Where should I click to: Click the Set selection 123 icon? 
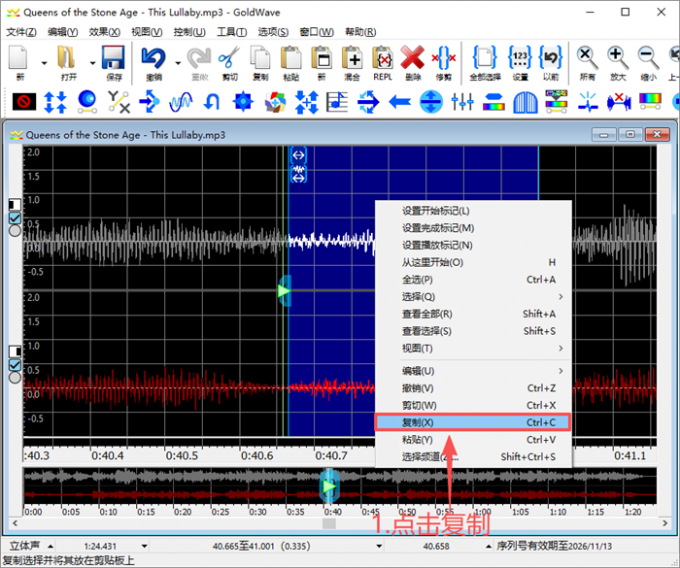click(x=520, y=58)
